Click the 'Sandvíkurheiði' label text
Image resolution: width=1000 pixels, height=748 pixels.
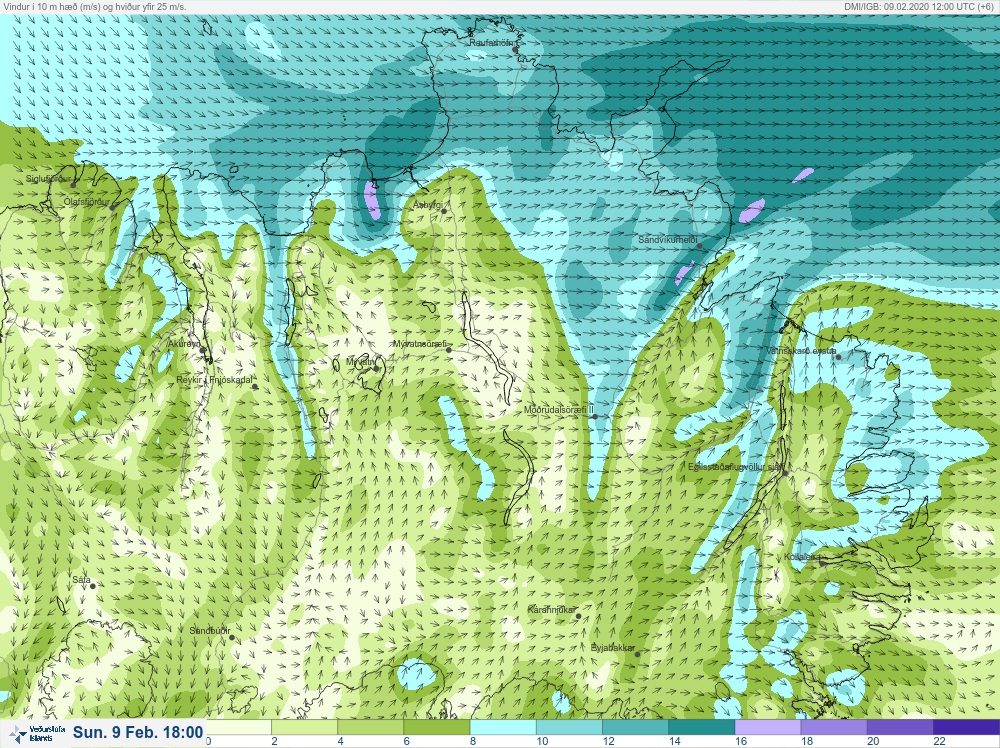(668, 240)
